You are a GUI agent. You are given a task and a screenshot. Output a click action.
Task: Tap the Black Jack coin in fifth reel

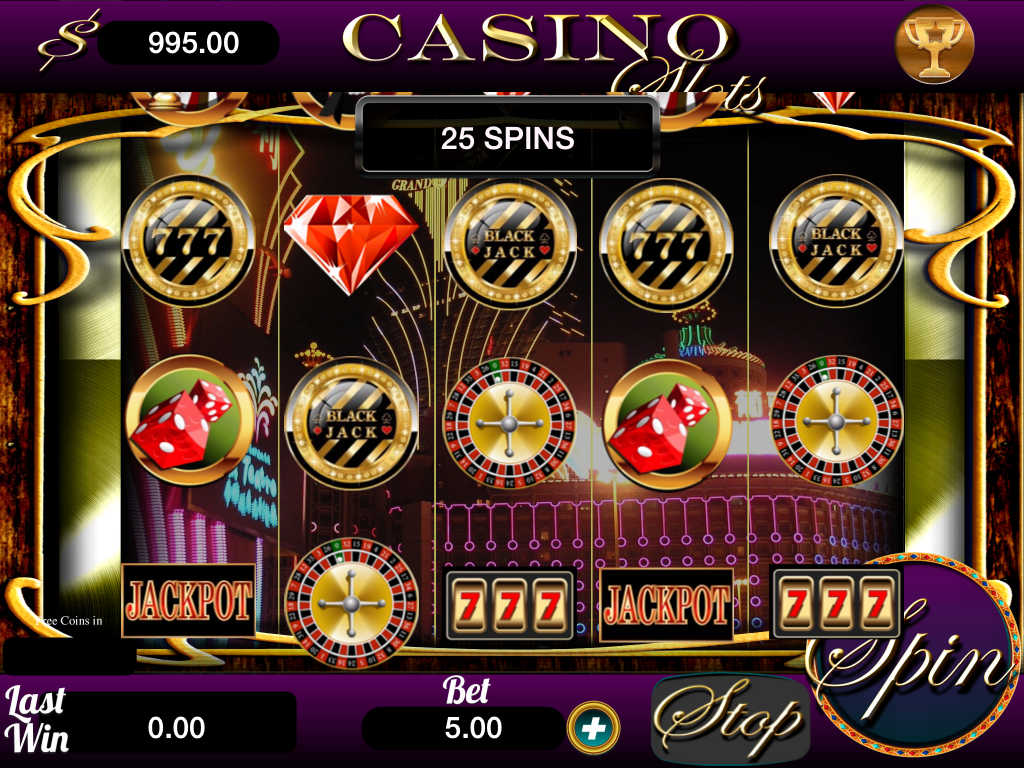[x=837, y=242]
